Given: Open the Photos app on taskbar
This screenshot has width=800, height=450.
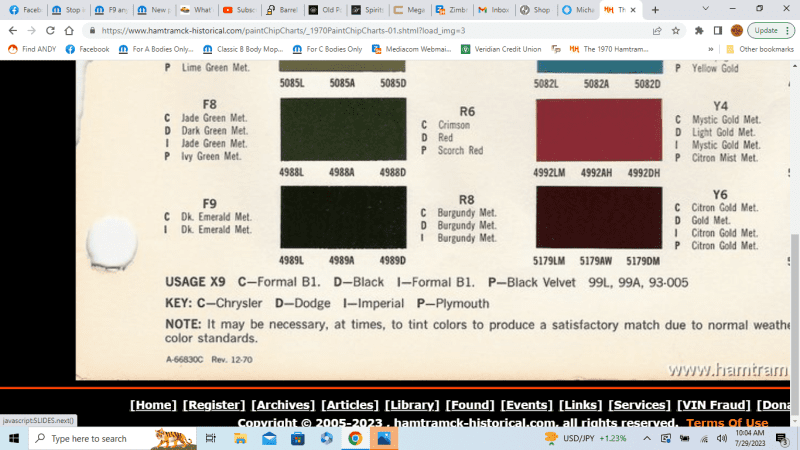Looking at the screenshot, I should 384,438.
